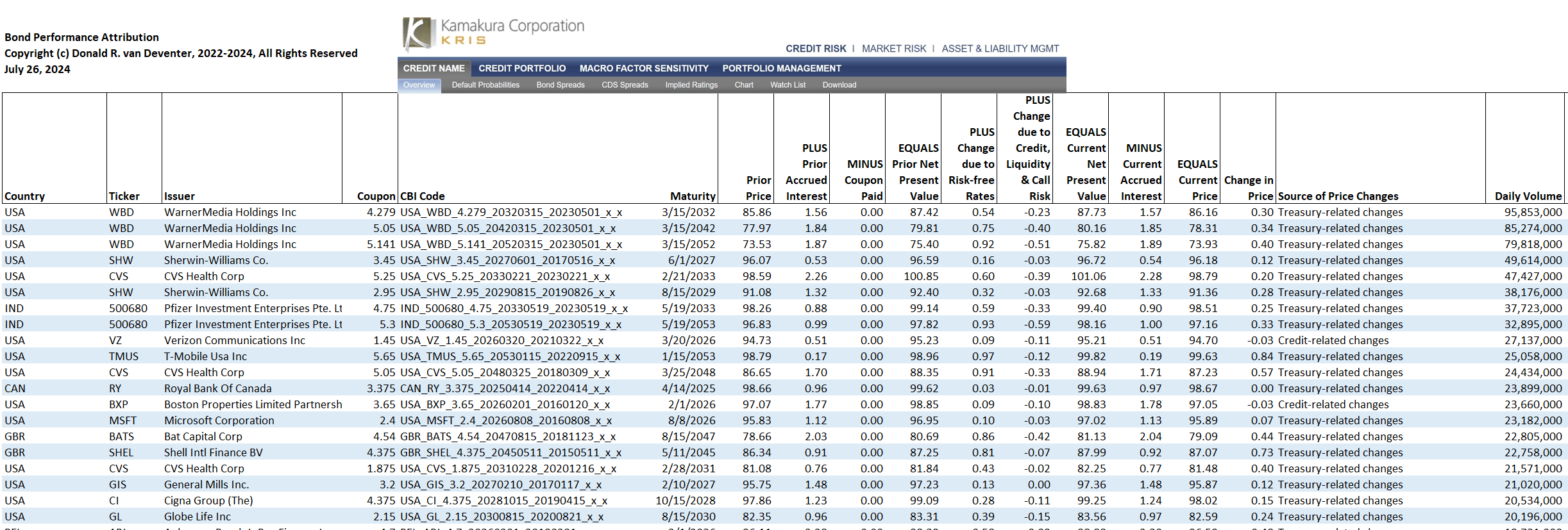This screenshot has width=1568, height=530.
Task: Open the MARKET RISK section link
Action: (894, 49)
